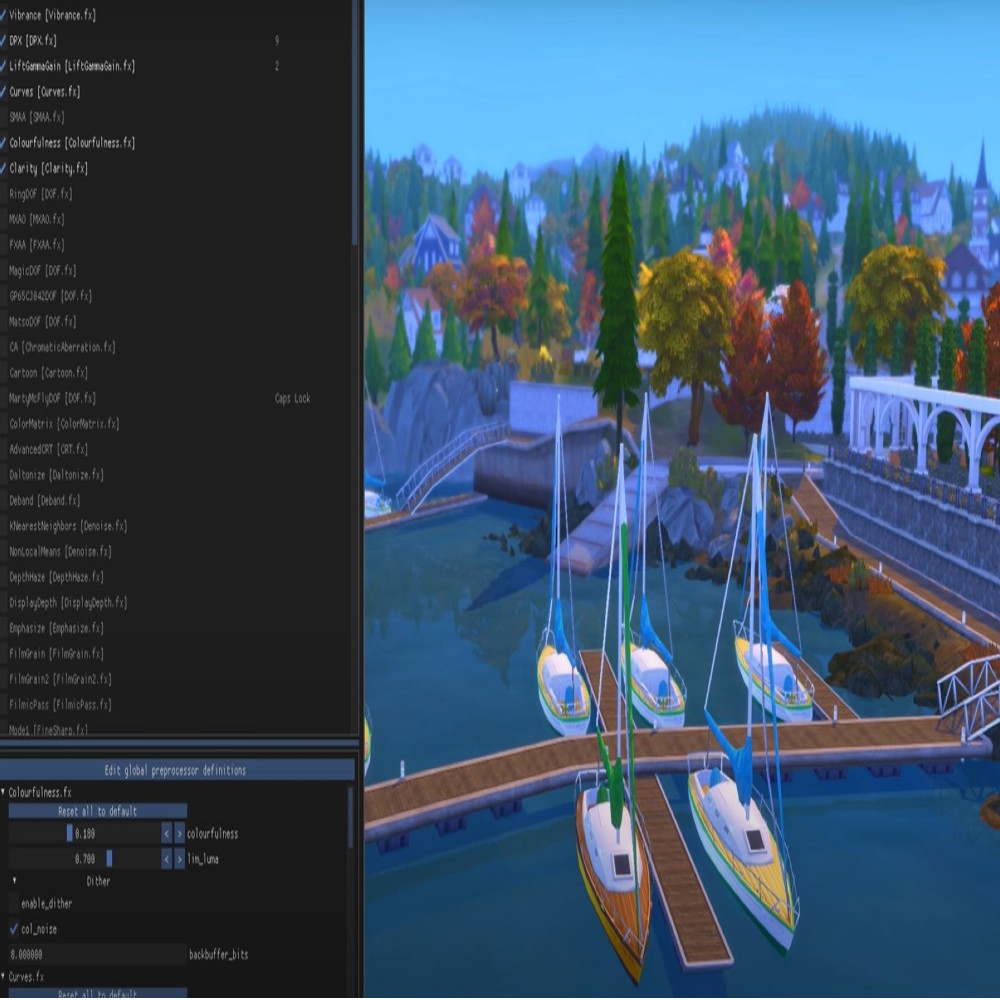The height and width of the screenshot is (1000, 1000).
Task: Decrease lim_luma with its left arrow
Action: click(166, 858)
